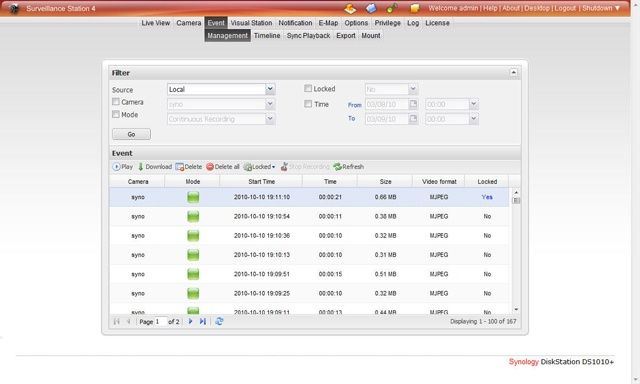Image resolution: width=640 pixels, height=384 pixels.
Task: Click green mode icon for 19:11:10 event
Action: pyautogui.click(x=193, y=197)
